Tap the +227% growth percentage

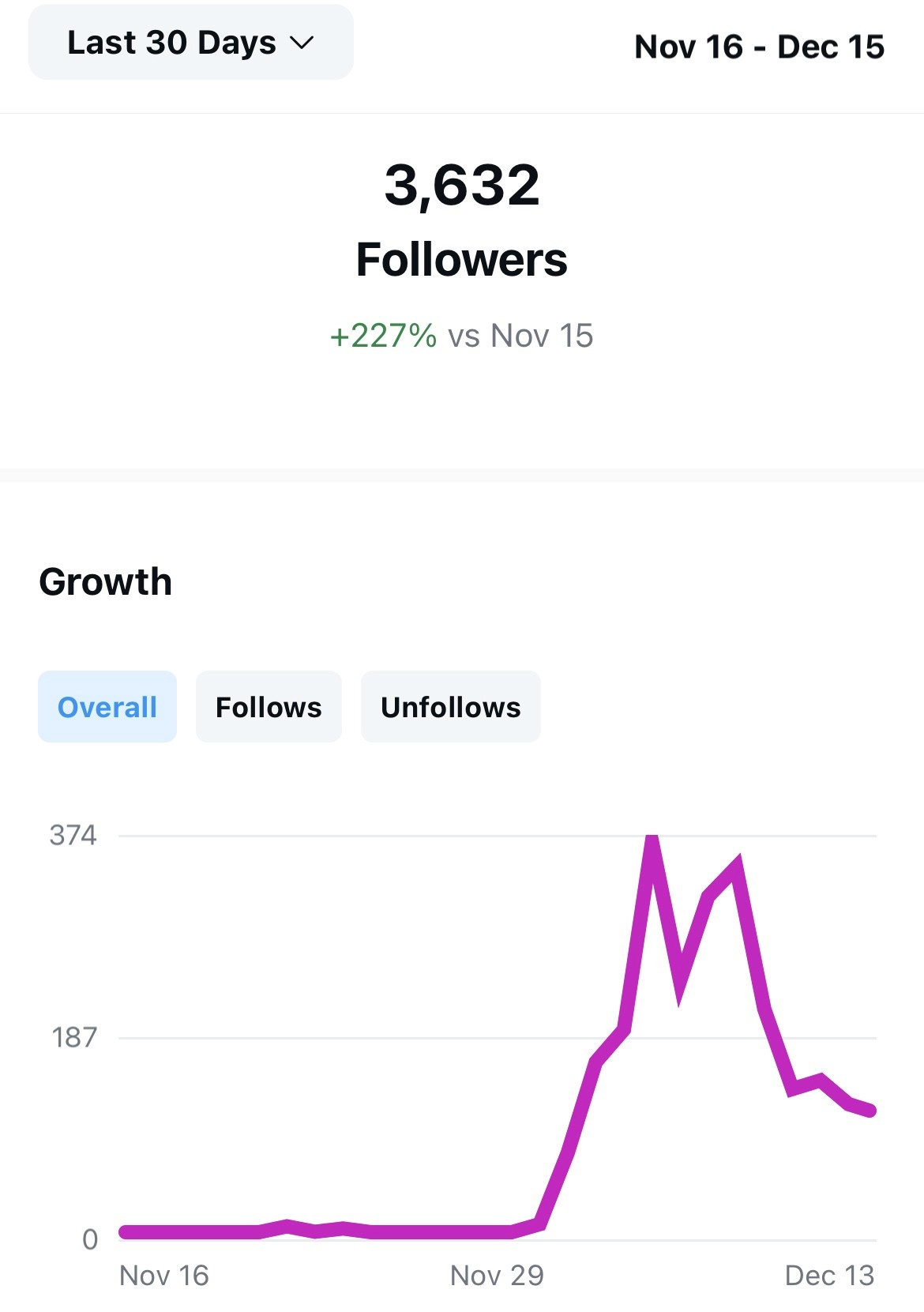[383, 336]
